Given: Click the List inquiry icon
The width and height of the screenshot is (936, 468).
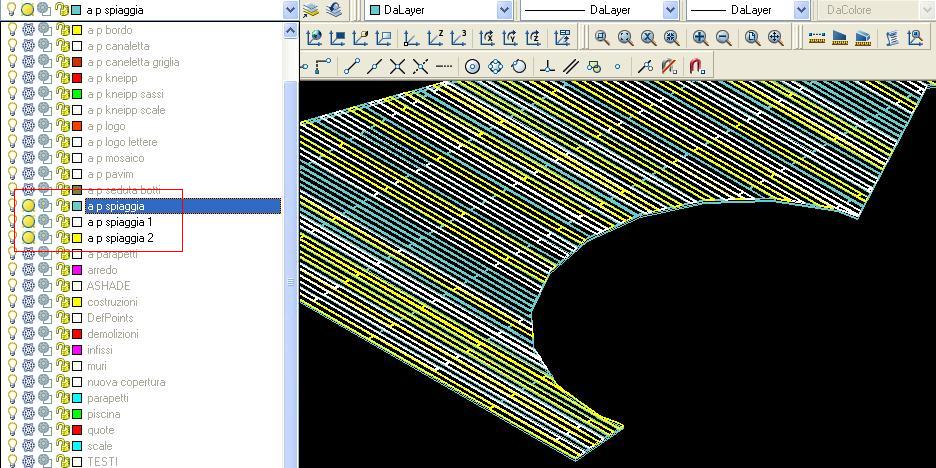Looking at the screenshot, I should 892,38.
